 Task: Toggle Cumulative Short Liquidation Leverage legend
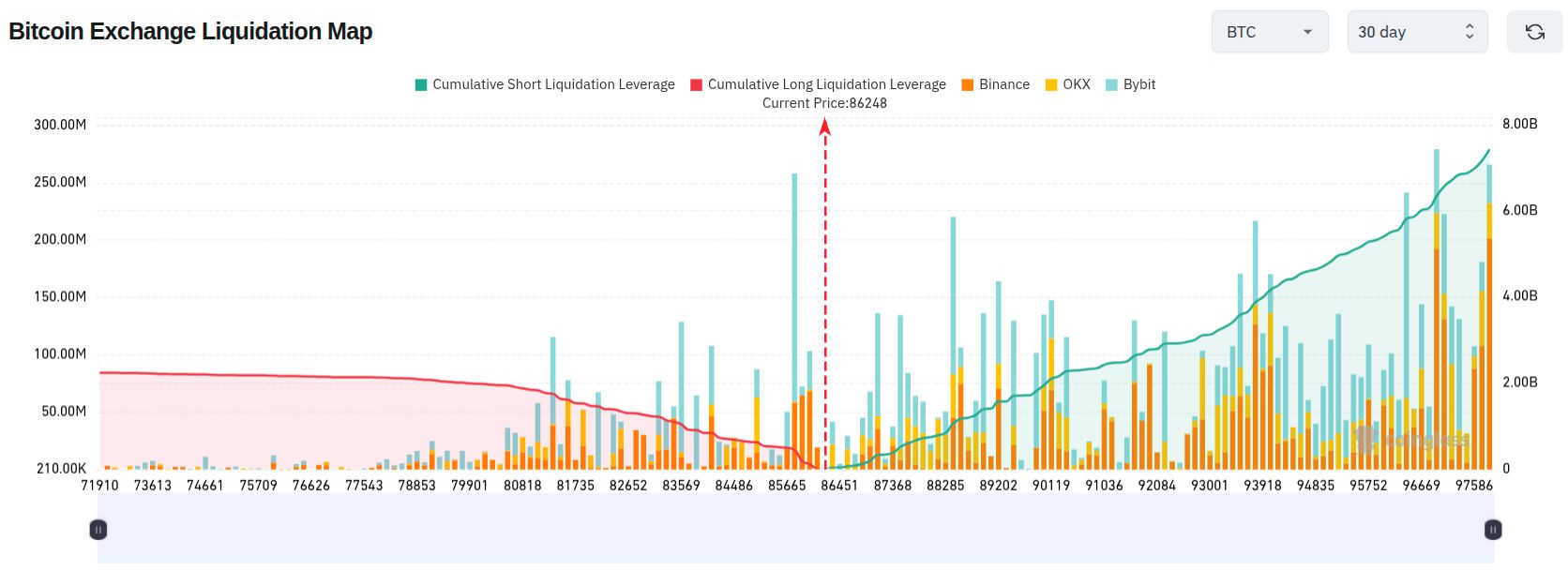(x=545, y=84)
